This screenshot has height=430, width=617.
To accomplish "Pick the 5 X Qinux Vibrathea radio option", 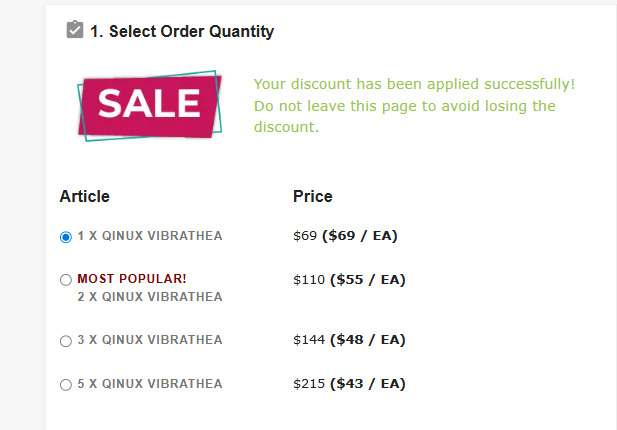I will click(x=66, y=384).
